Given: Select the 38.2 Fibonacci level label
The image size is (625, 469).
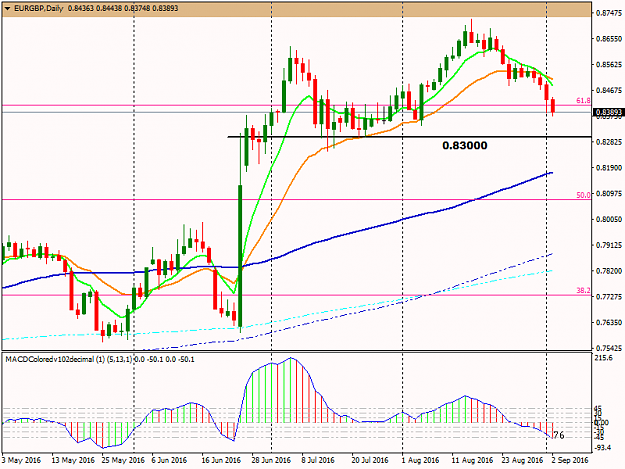Looking at the screenshot, I should [583, 290].
